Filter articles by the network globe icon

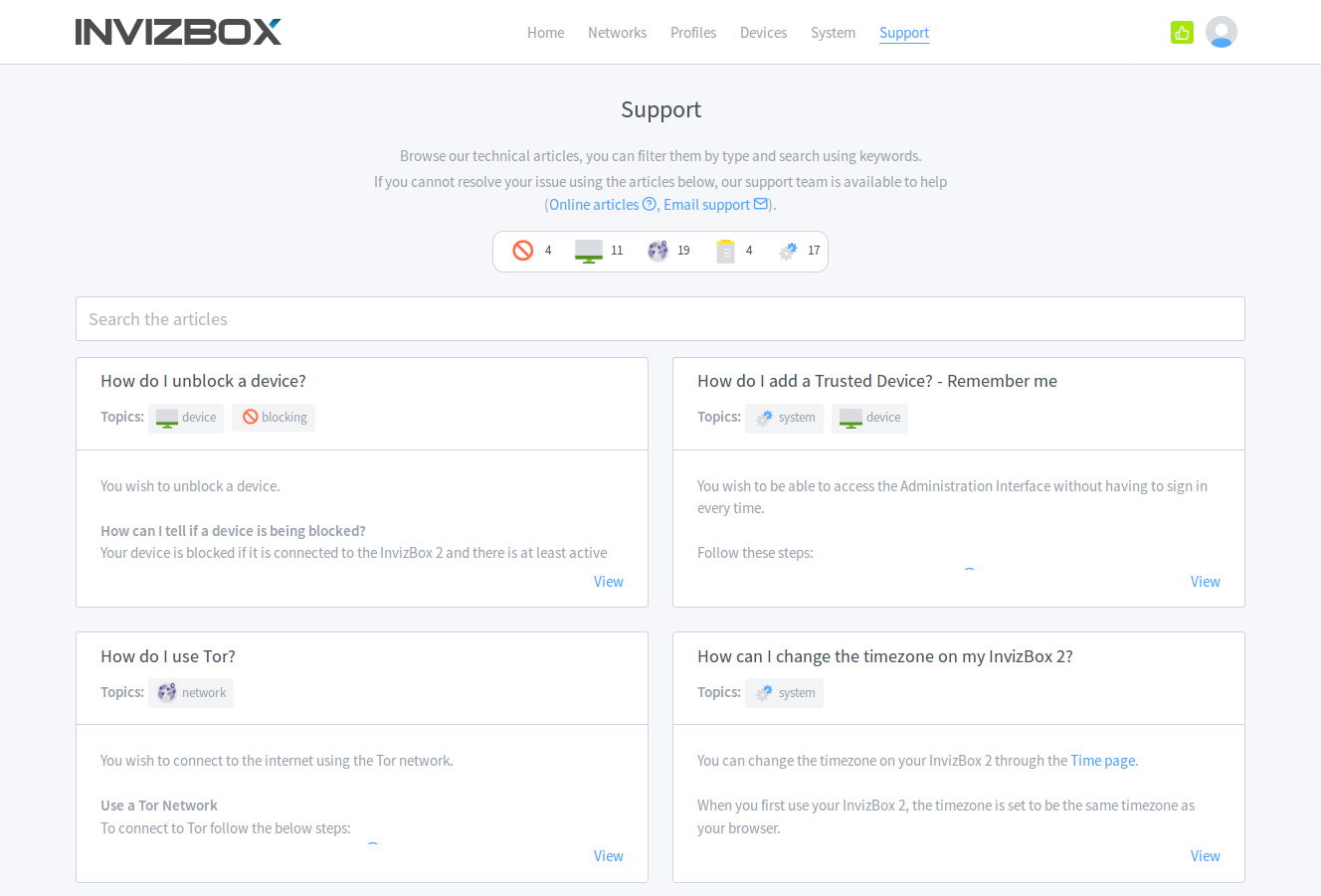(x=658, y=251)
